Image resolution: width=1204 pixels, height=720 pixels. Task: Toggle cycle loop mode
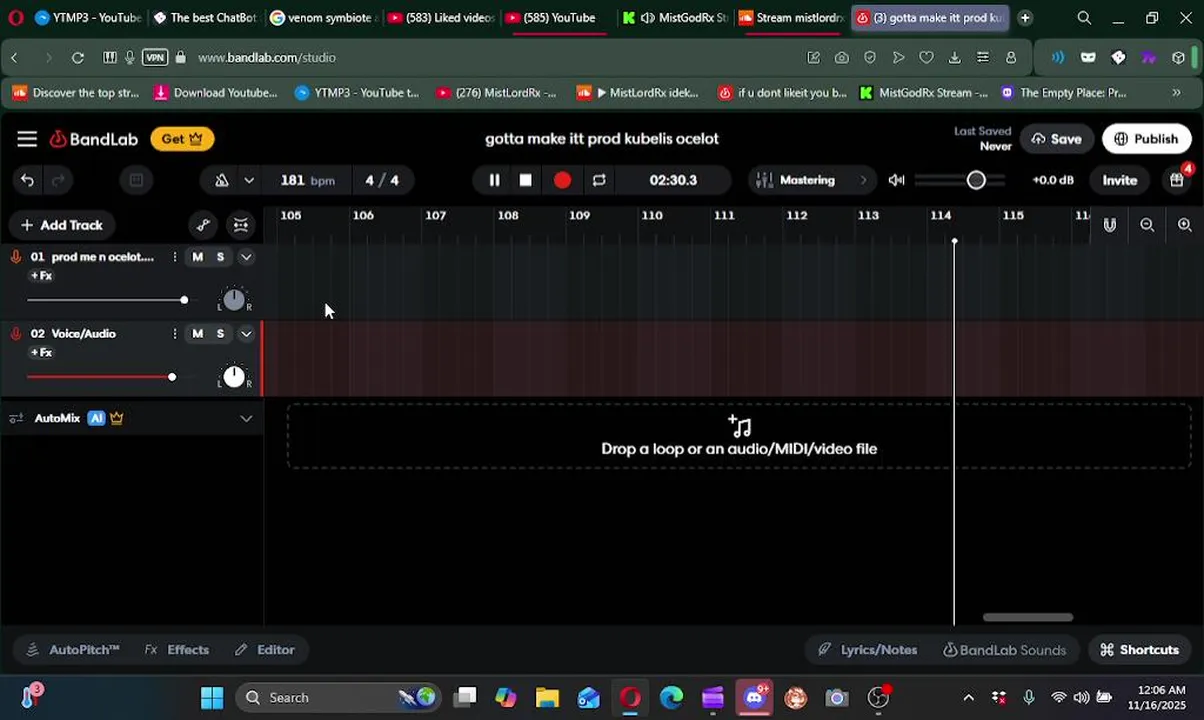tap(599, 180)
